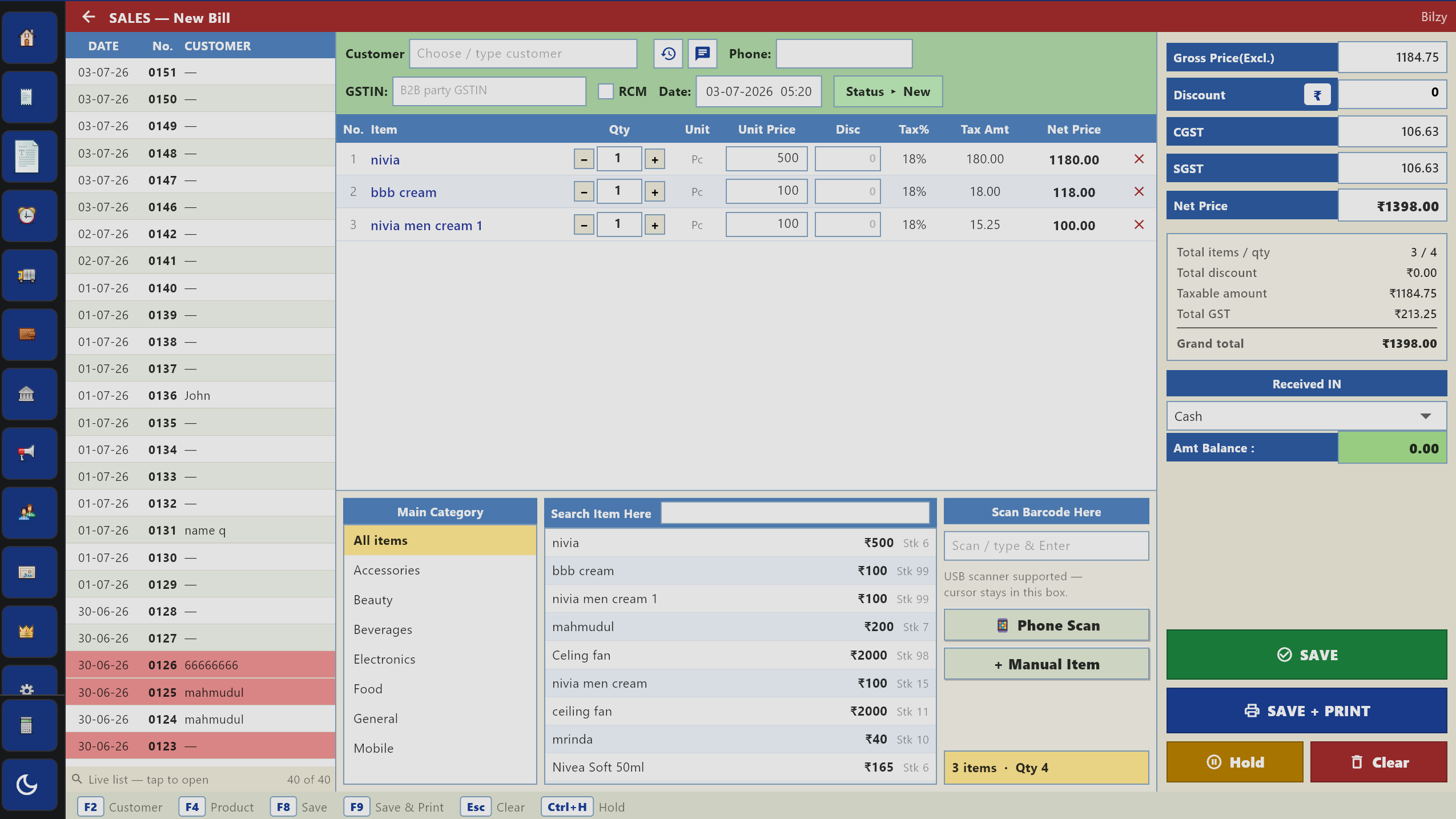Viewport: 1456px width, 819px height.
Task: Open bill 0126 for 66666666
Action: [x=200, y=665]
